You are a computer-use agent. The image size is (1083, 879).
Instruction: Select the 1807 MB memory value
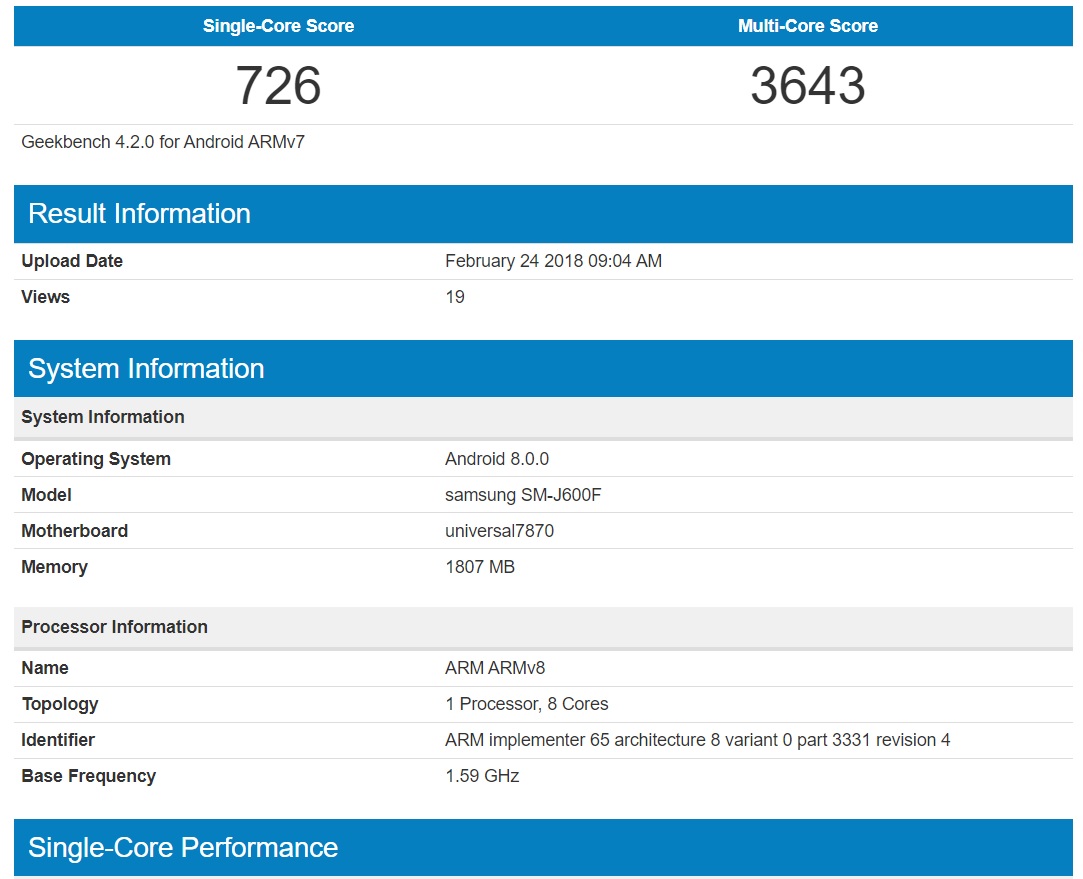pos(480,567)
